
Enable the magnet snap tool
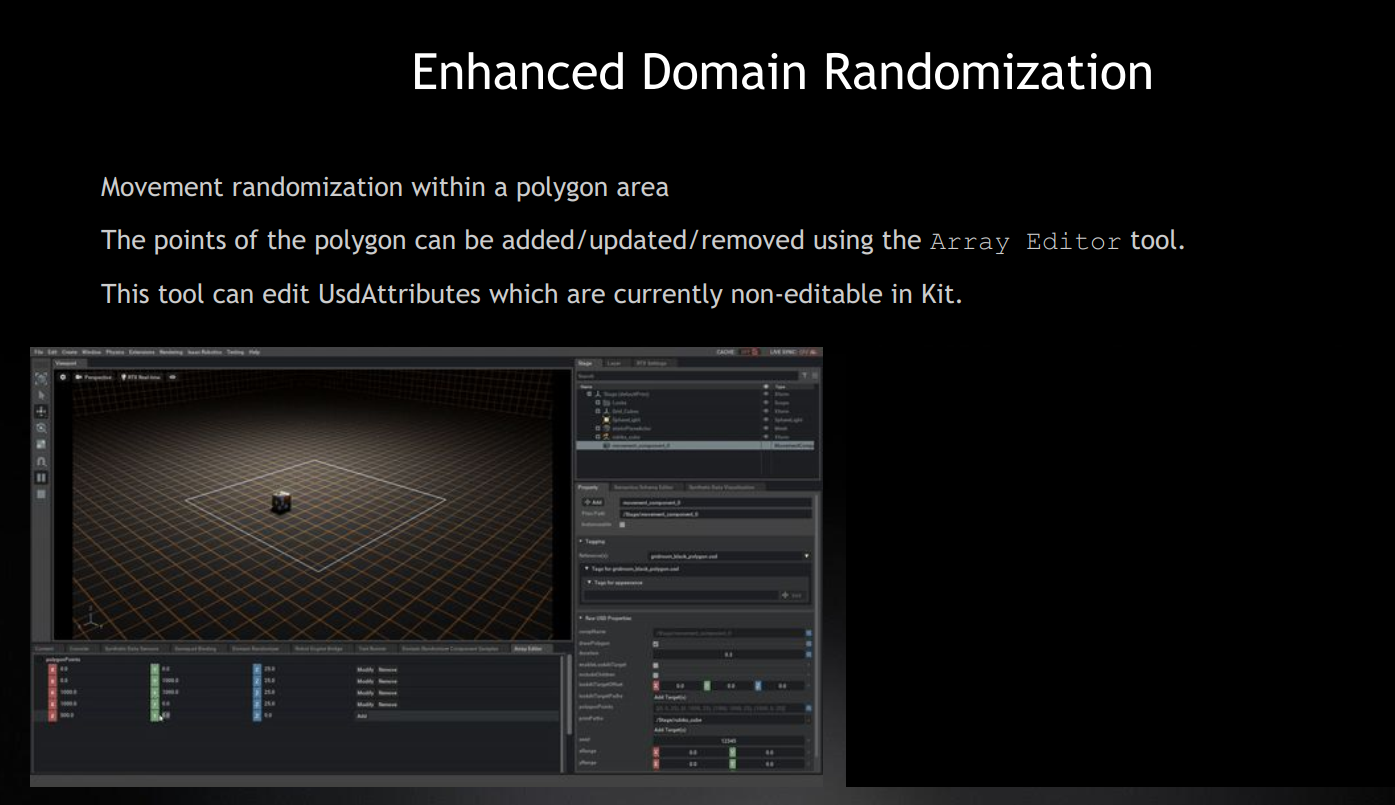coord(41,461)
